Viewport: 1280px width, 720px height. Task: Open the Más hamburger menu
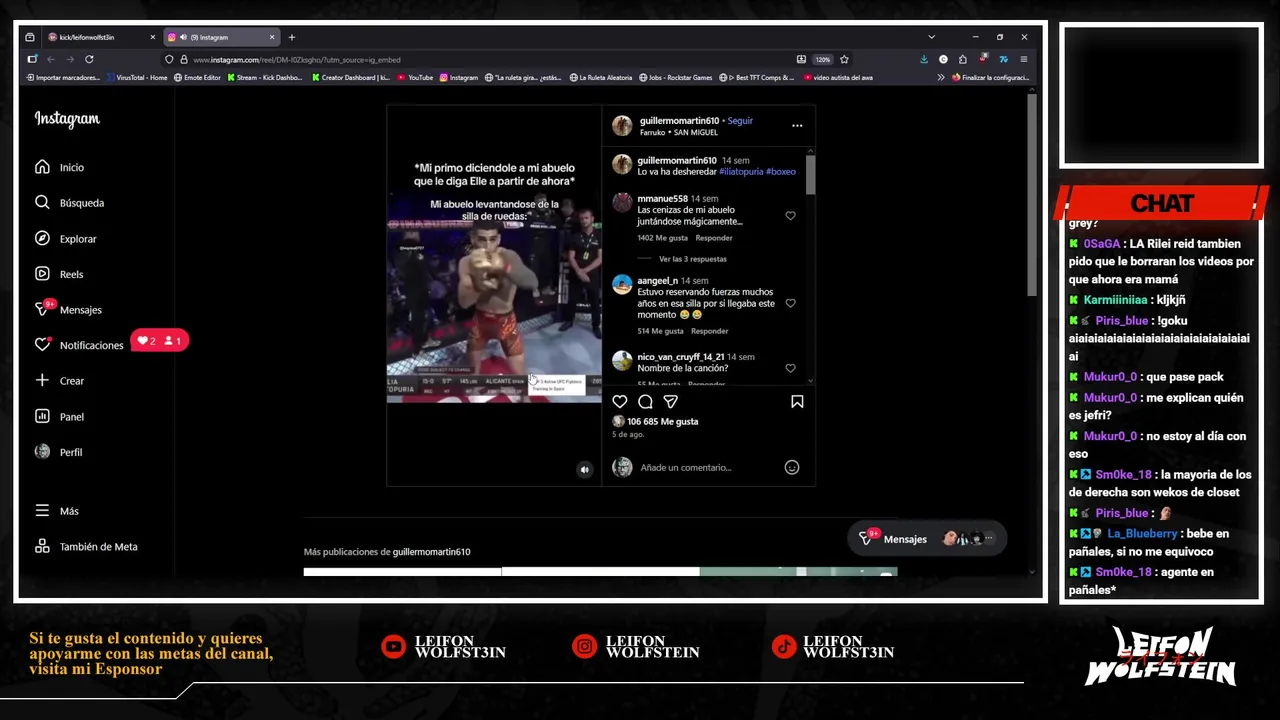pyautogui.click(x=57, y=511)
